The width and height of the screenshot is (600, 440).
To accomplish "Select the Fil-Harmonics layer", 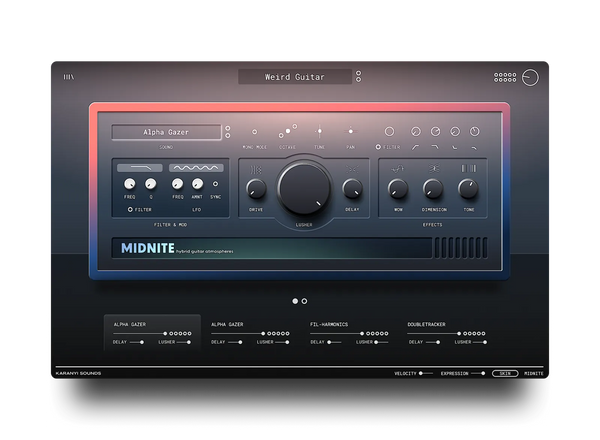I will 329,324.
